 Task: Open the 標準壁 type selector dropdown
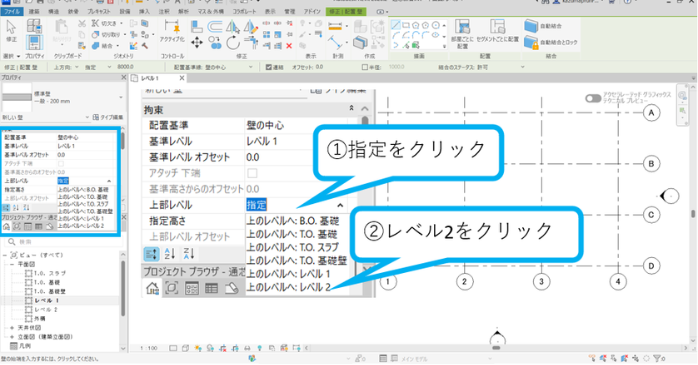[121, 97]
